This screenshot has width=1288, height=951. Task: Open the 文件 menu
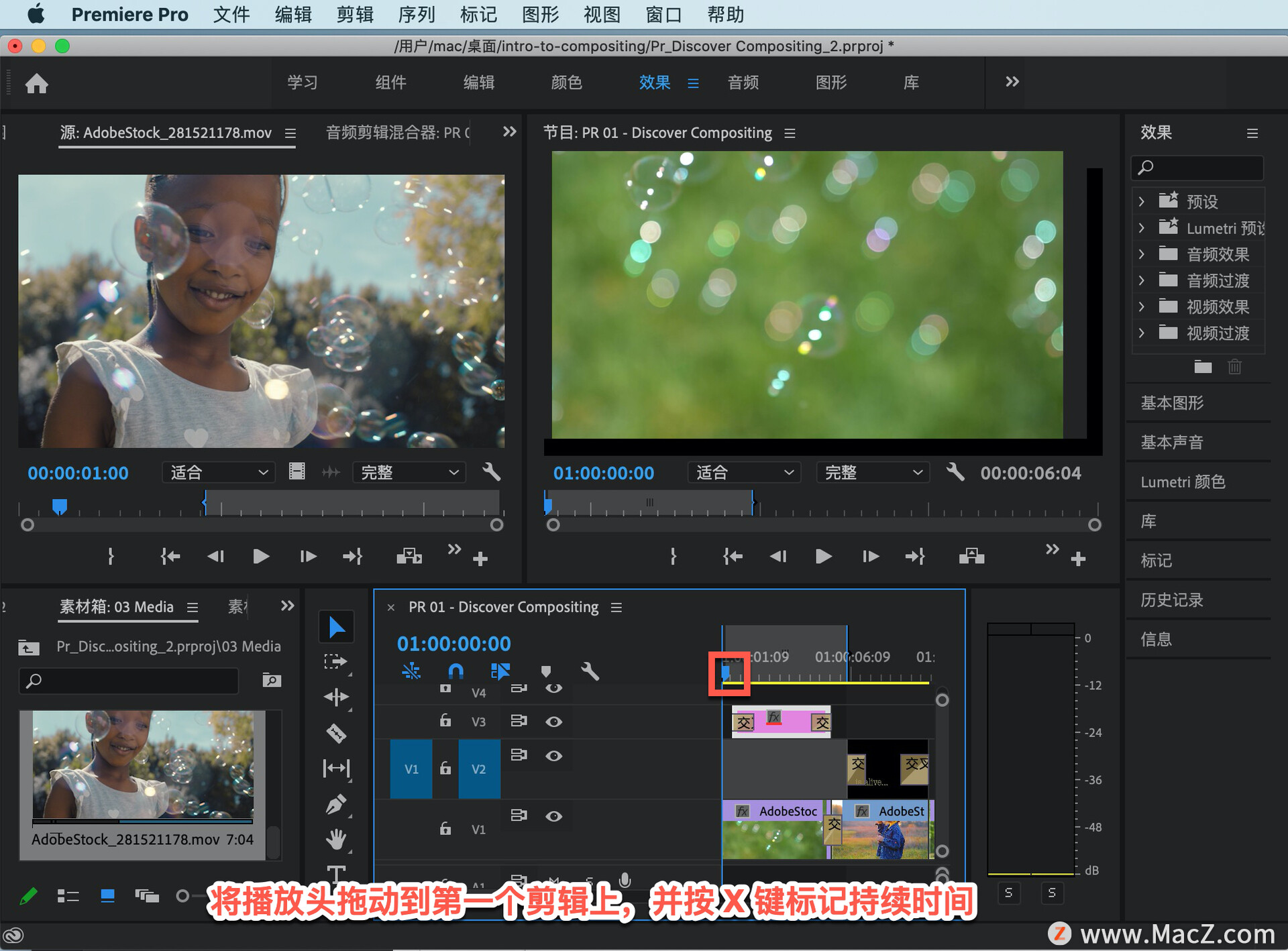(231, 14)
